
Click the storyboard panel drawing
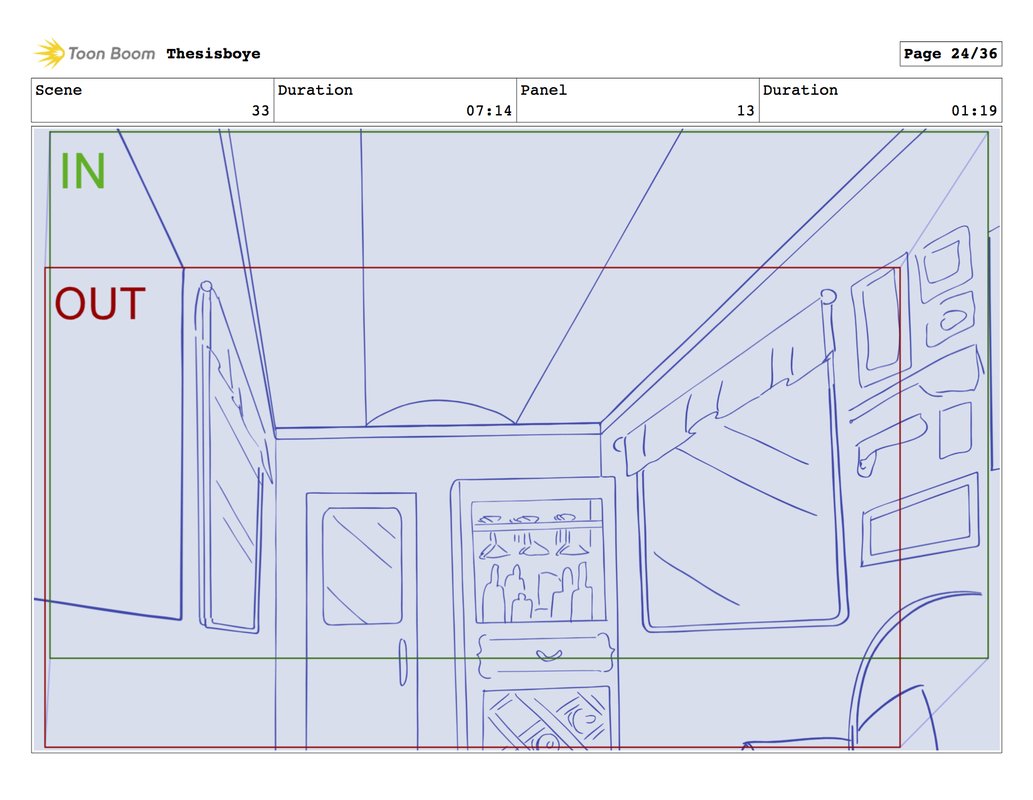(x=516, y=440)
